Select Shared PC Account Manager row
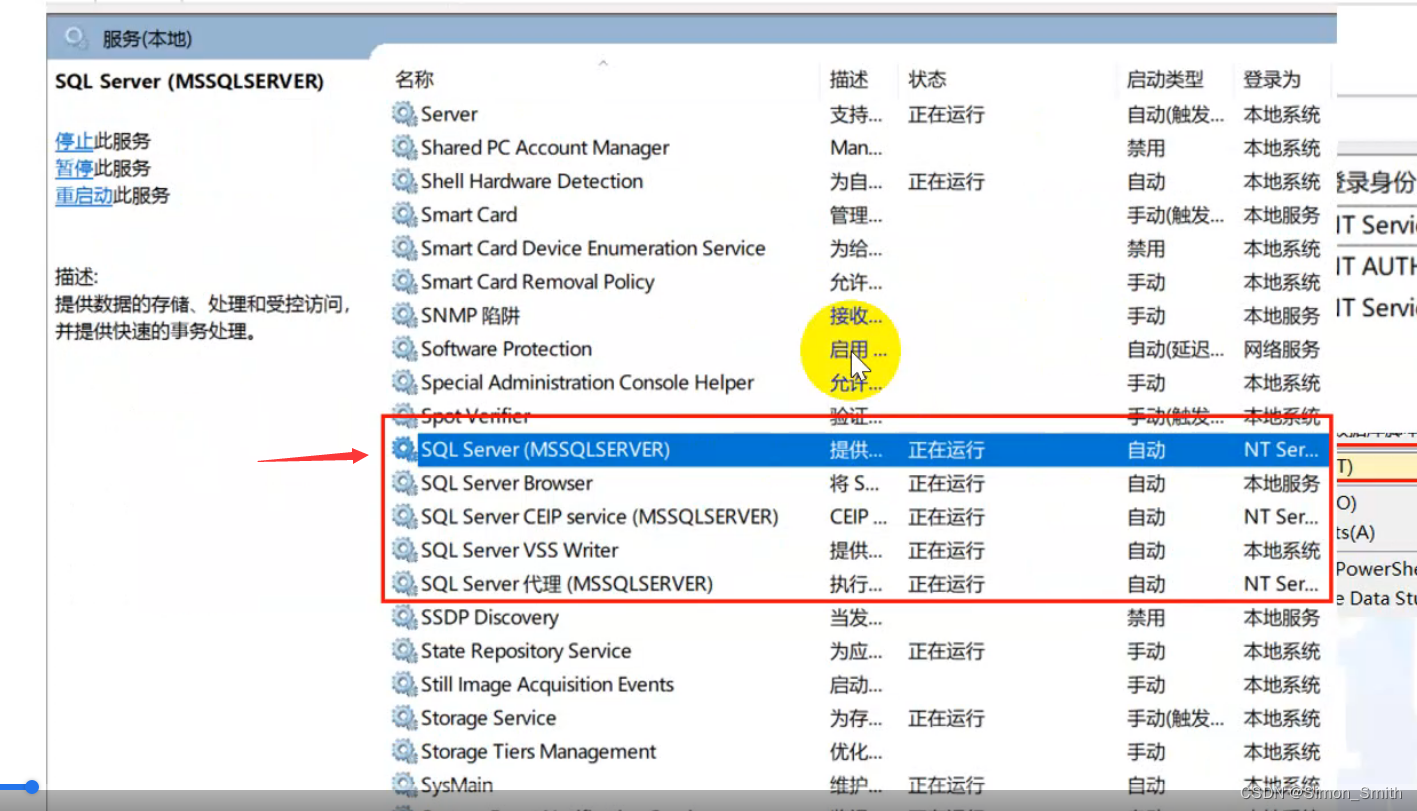This screenshot has height=811, width=1417. (x=545, y=148)
